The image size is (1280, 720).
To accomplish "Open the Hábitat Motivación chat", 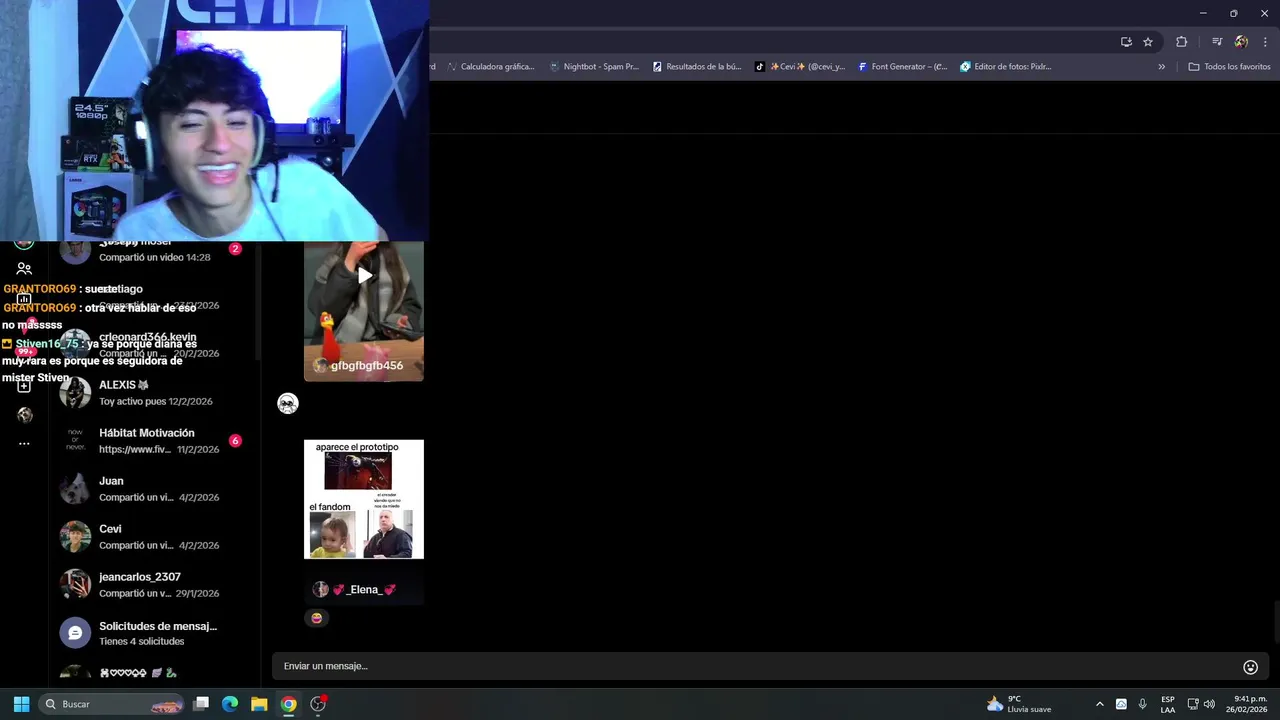I will click(154, 441).
